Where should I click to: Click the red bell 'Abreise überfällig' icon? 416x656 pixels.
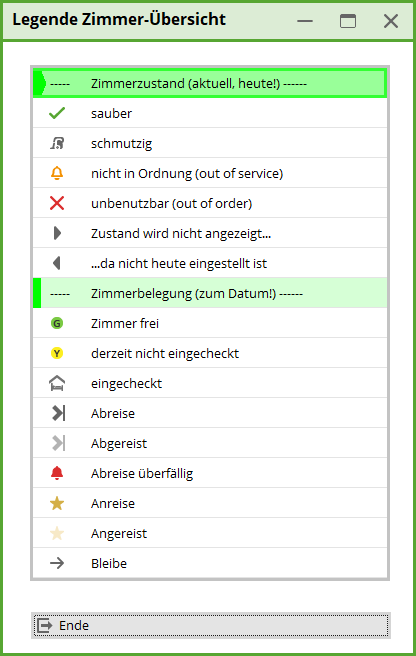(57, 473)
